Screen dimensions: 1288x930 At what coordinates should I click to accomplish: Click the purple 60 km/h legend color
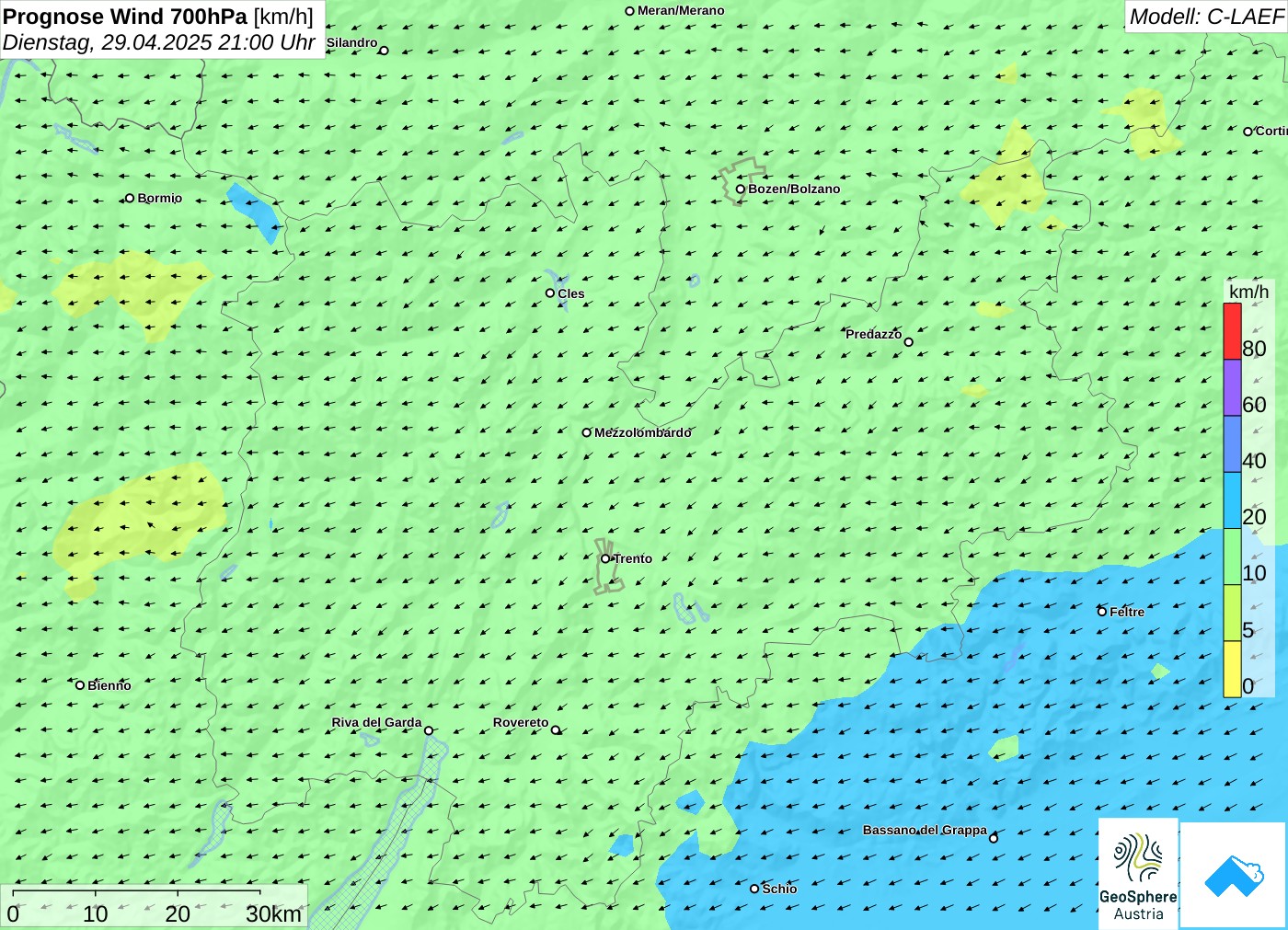pos(1232,387)
